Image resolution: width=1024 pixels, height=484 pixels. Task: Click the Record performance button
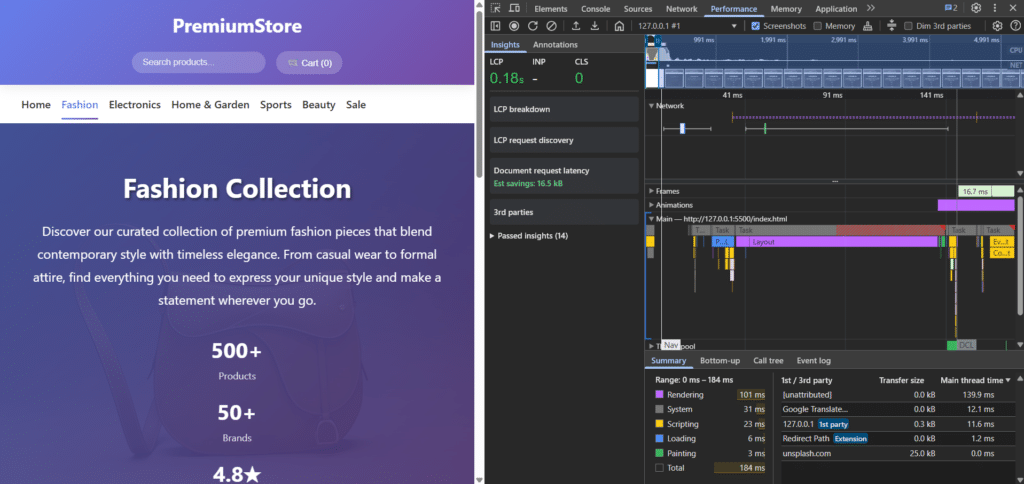click(514, 26)
